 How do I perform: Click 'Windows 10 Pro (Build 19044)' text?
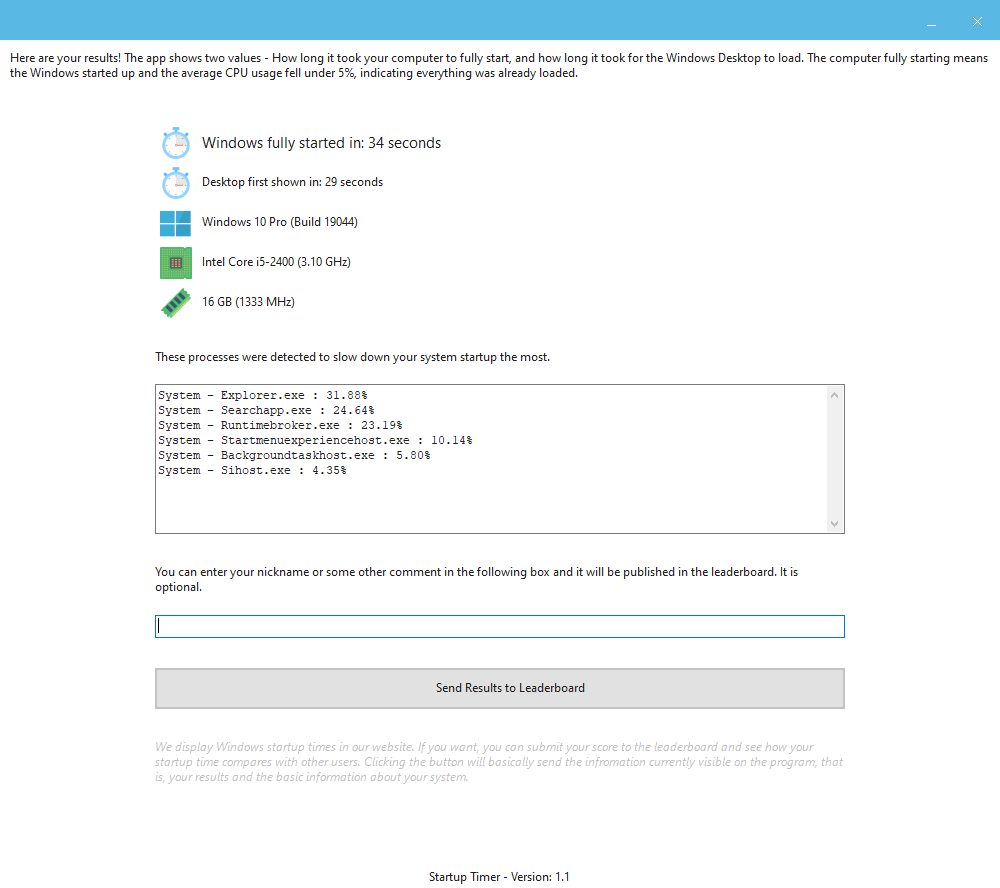(x=279, y=222)
